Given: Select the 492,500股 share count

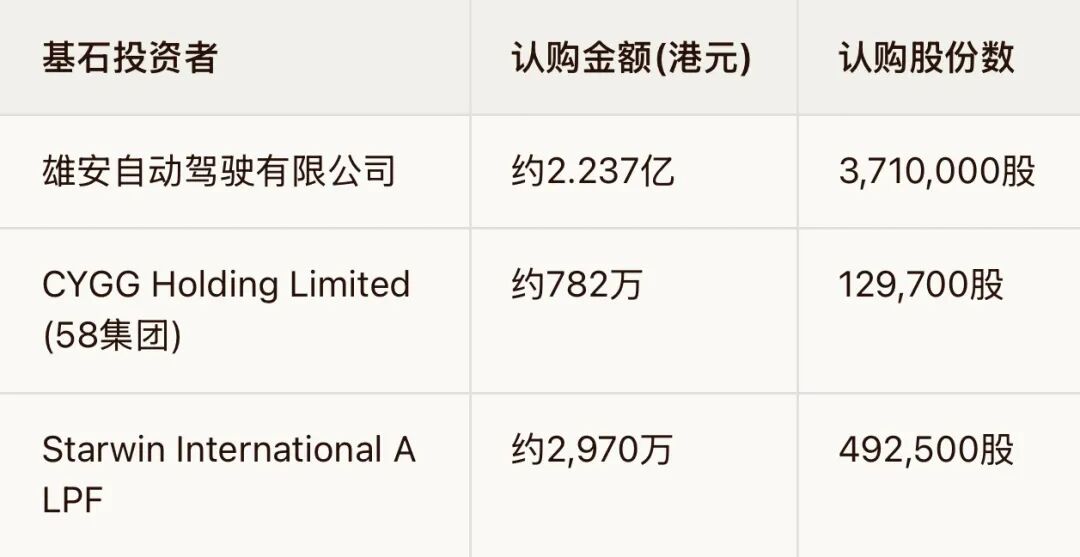Looking at the screenshot, I should [x=926, y=450].
